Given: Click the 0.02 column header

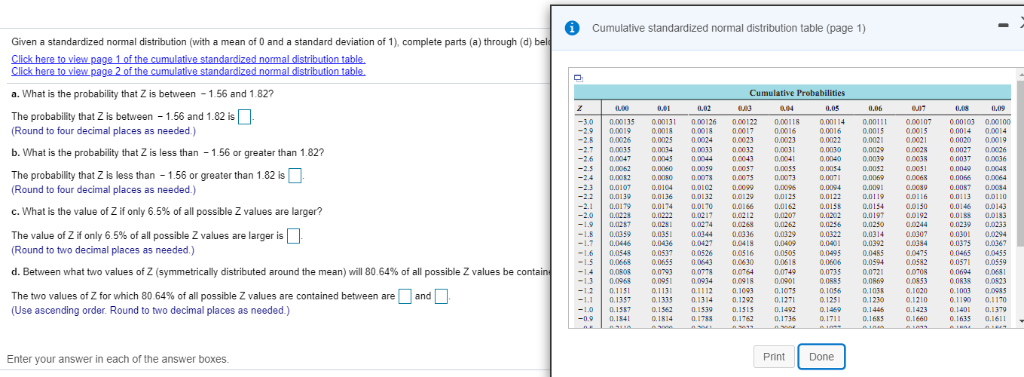Looking at the screenshot, I should coord(705,108).
